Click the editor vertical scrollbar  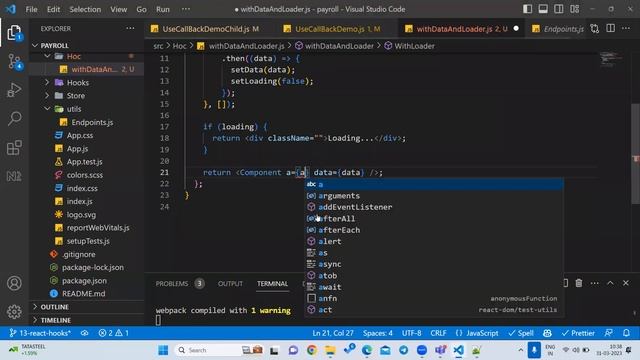636,154
